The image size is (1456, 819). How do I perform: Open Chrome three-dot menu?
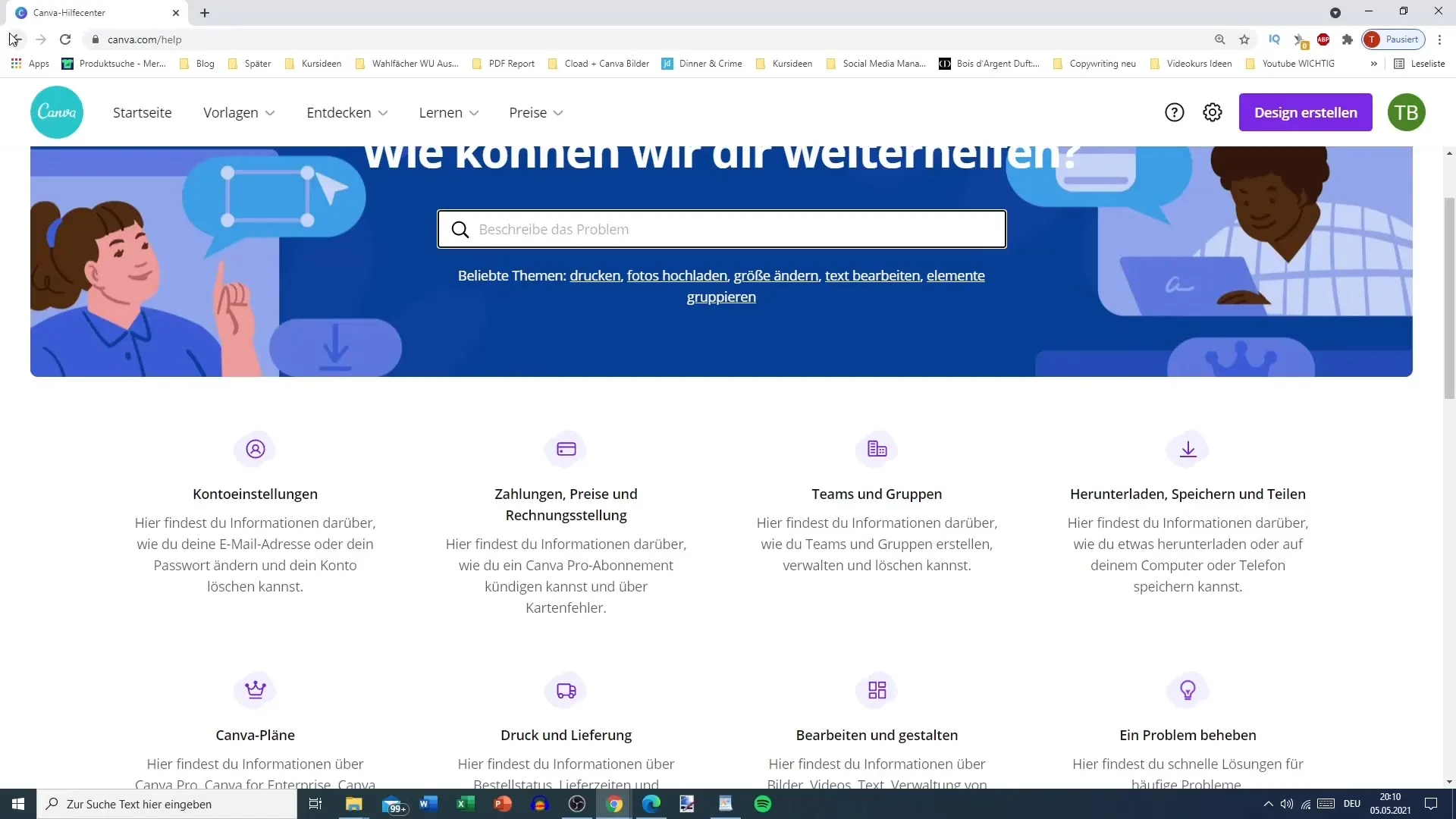1439,39
